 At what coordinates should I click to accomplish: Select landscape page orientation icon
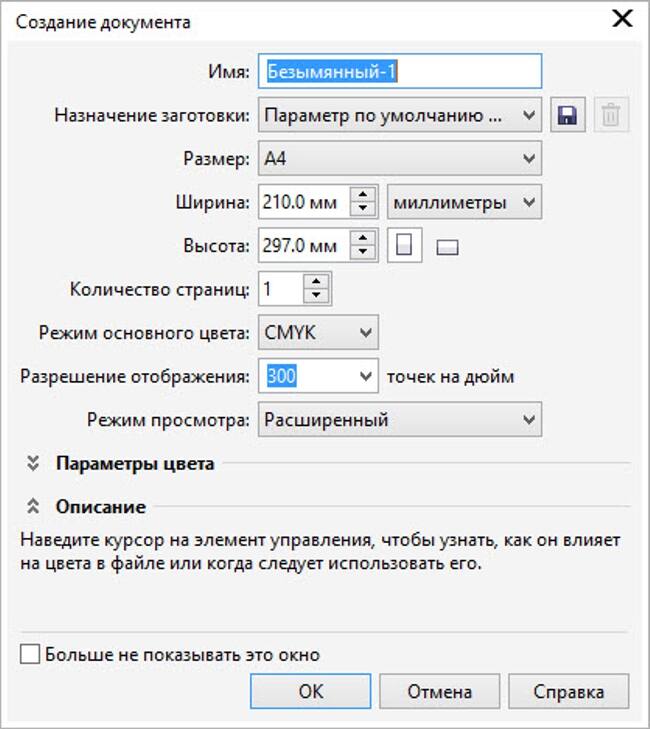pyautogui.click(x=448, y=247)
